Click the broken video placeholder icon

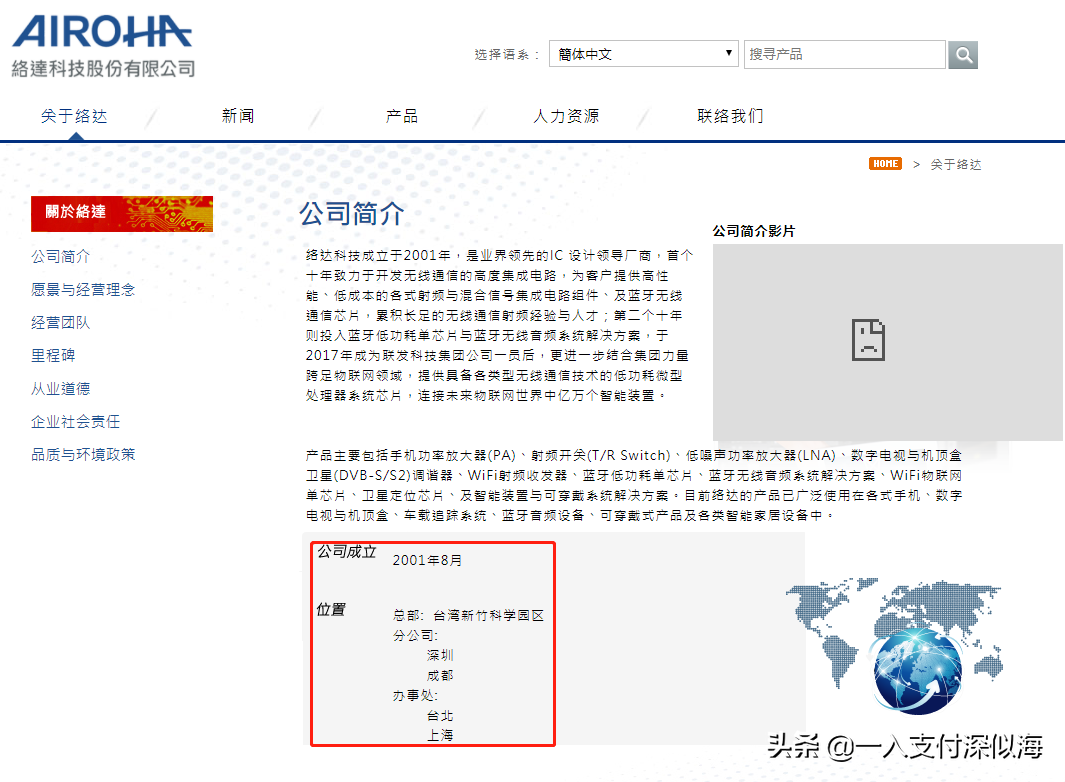point(867,340)
